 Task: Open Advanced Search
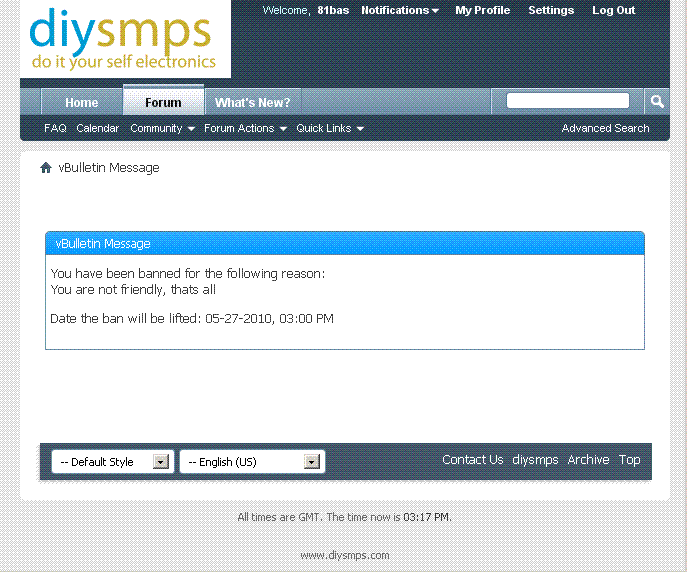pyautogui.click(x=606, y=128)
